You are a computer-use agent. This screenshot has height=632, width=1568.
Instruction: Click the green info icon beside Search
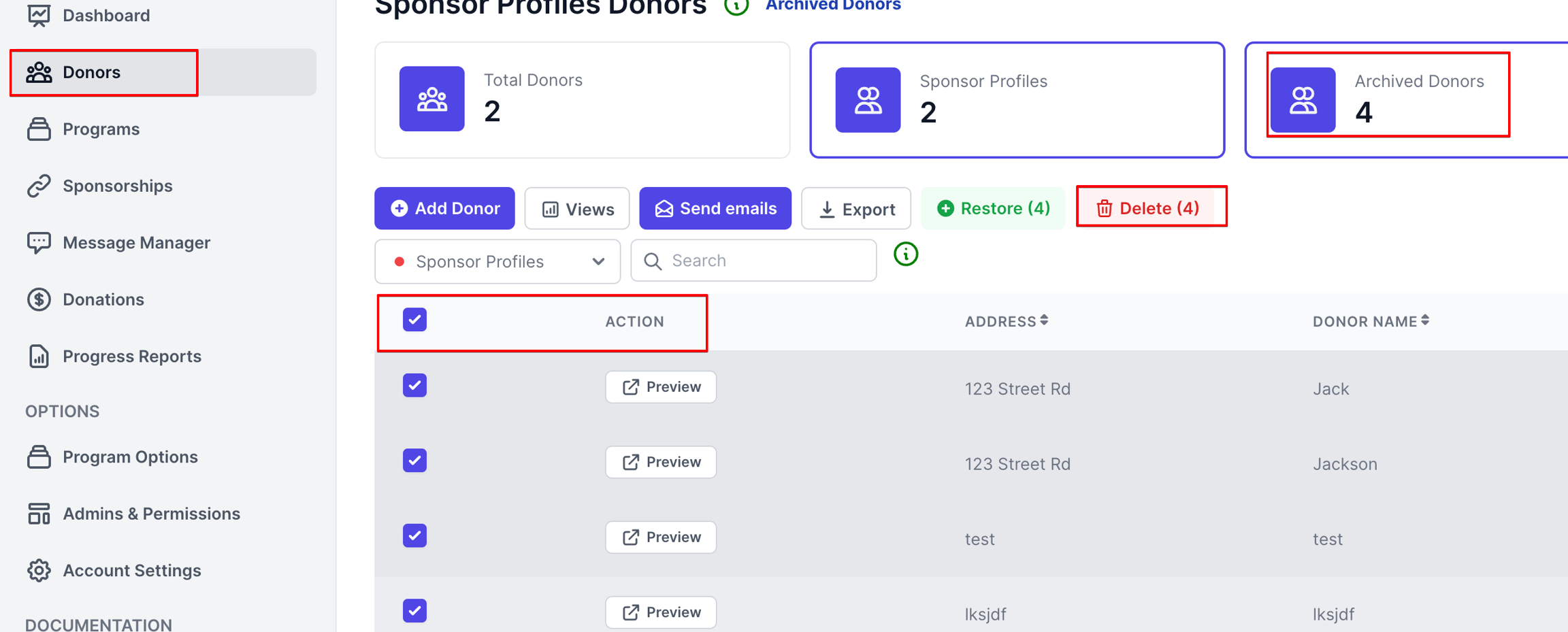pos(905,254)
